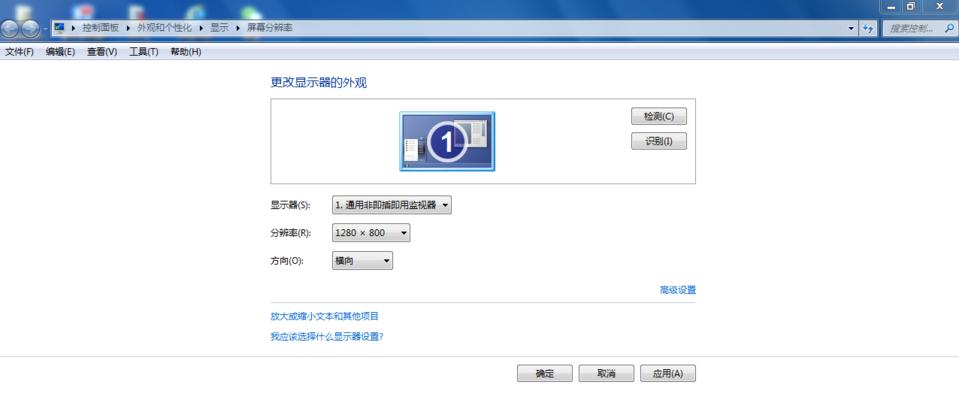Click the Control Panel icon in address bar
Image resolution: width=959 pixels, height=400 pixels.
point(59,28)
